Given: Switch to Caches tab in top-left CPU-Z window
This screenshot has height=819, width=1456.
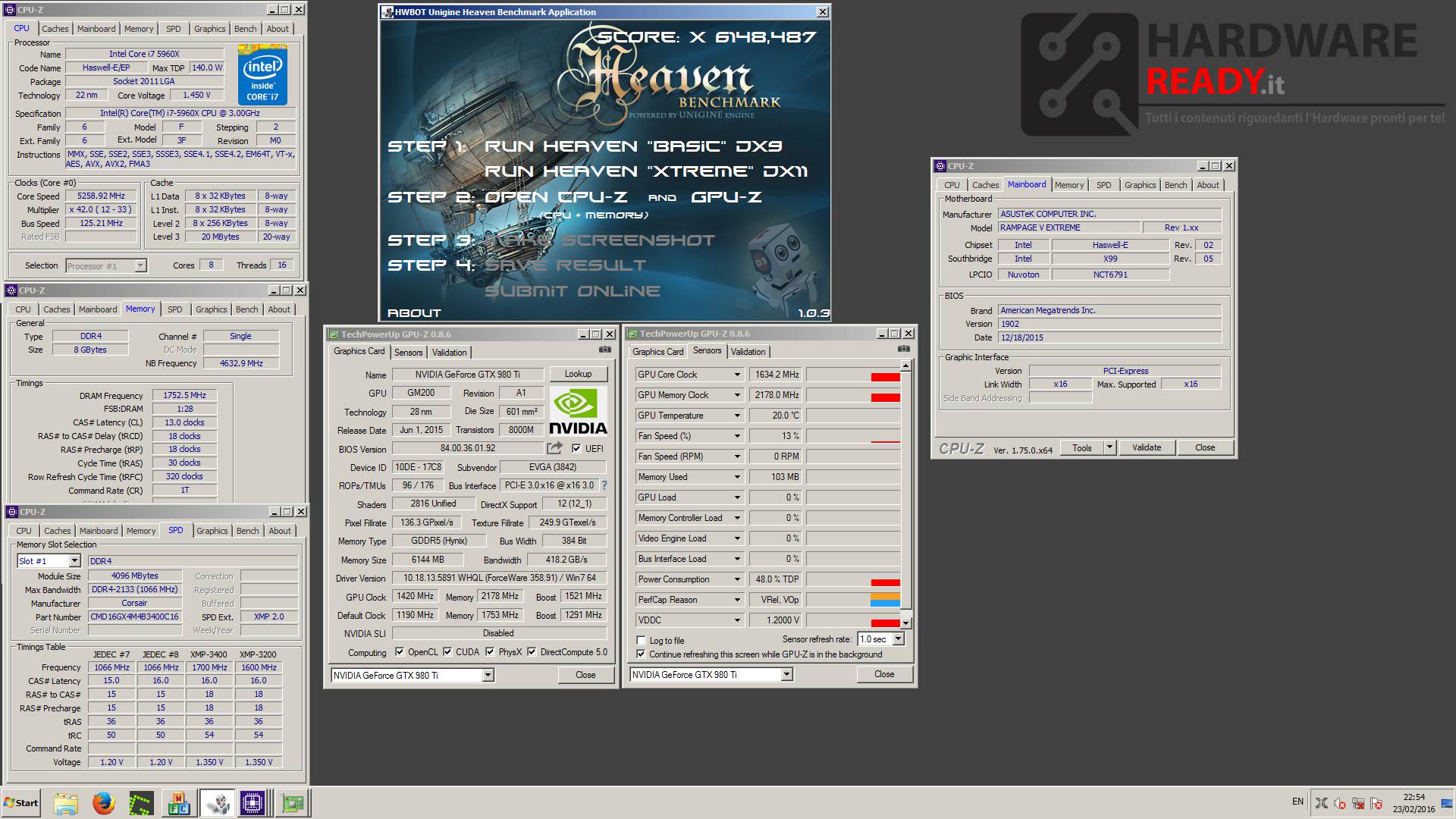Looking at the screenshot, I should click(x=55, y=29).
